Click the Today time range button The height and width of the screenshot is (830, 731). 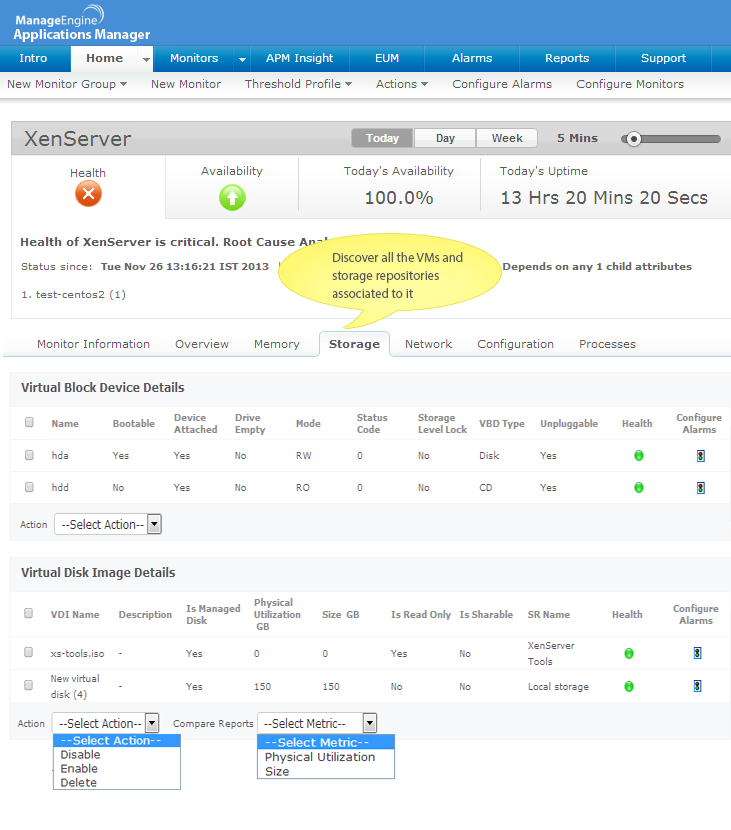pos(382,138)
